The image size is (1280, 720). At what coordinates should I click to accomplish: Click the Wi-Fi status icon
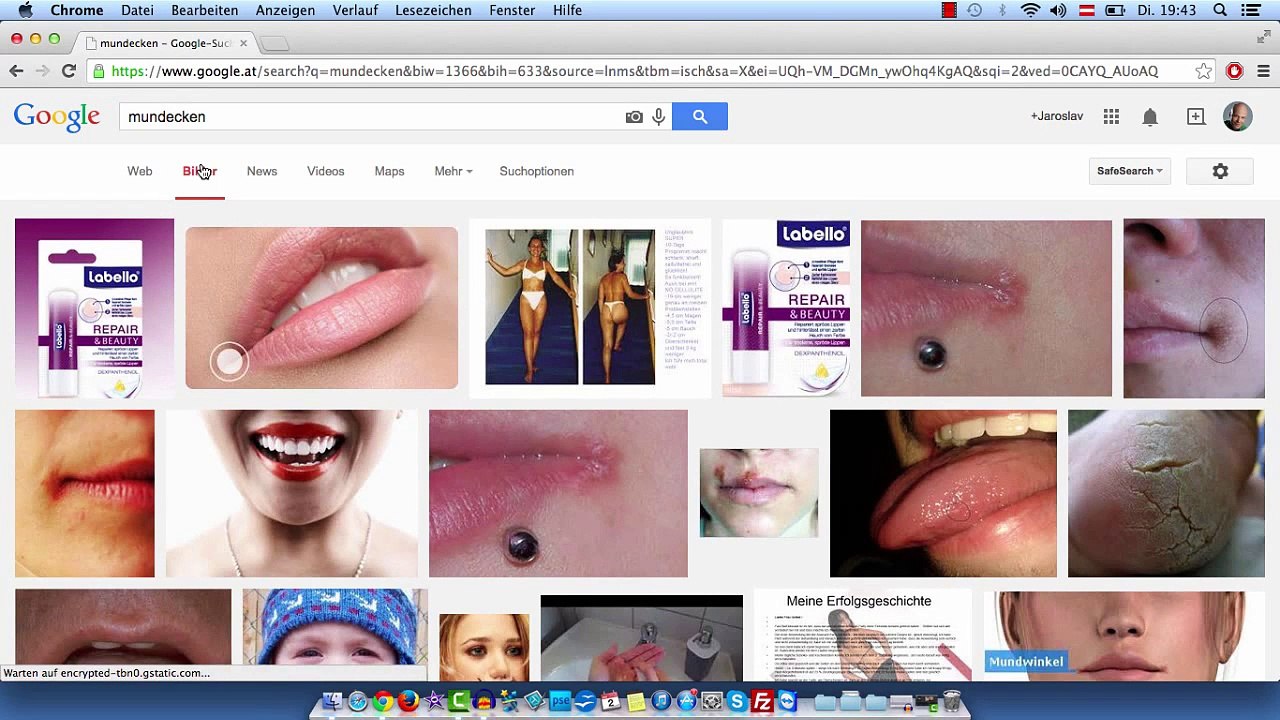coord(1030,10)
